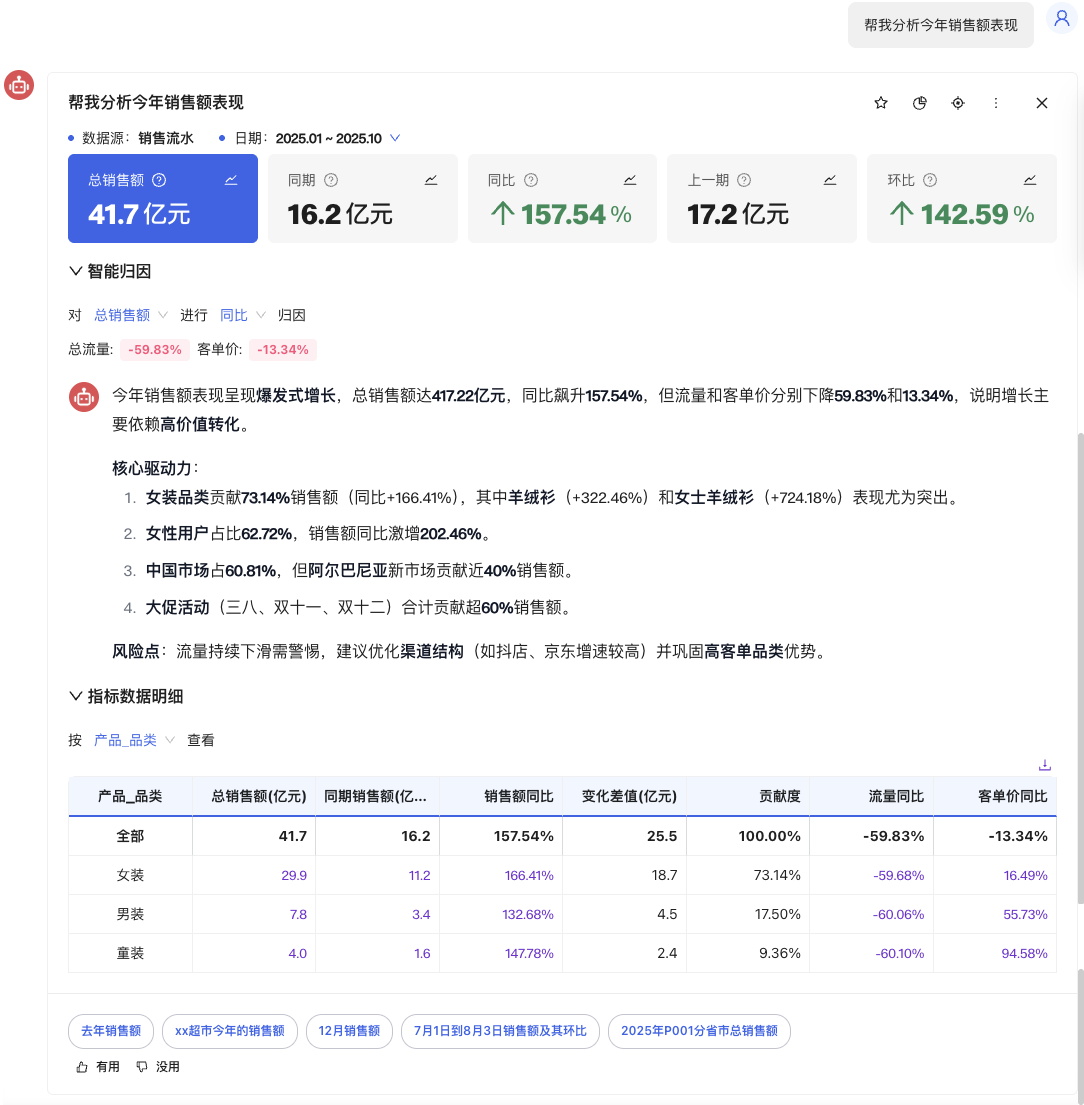1084x1105 pixels.
Task: Click trend chart icon on 总销售额 card
Action: click(x=231, y=180)
